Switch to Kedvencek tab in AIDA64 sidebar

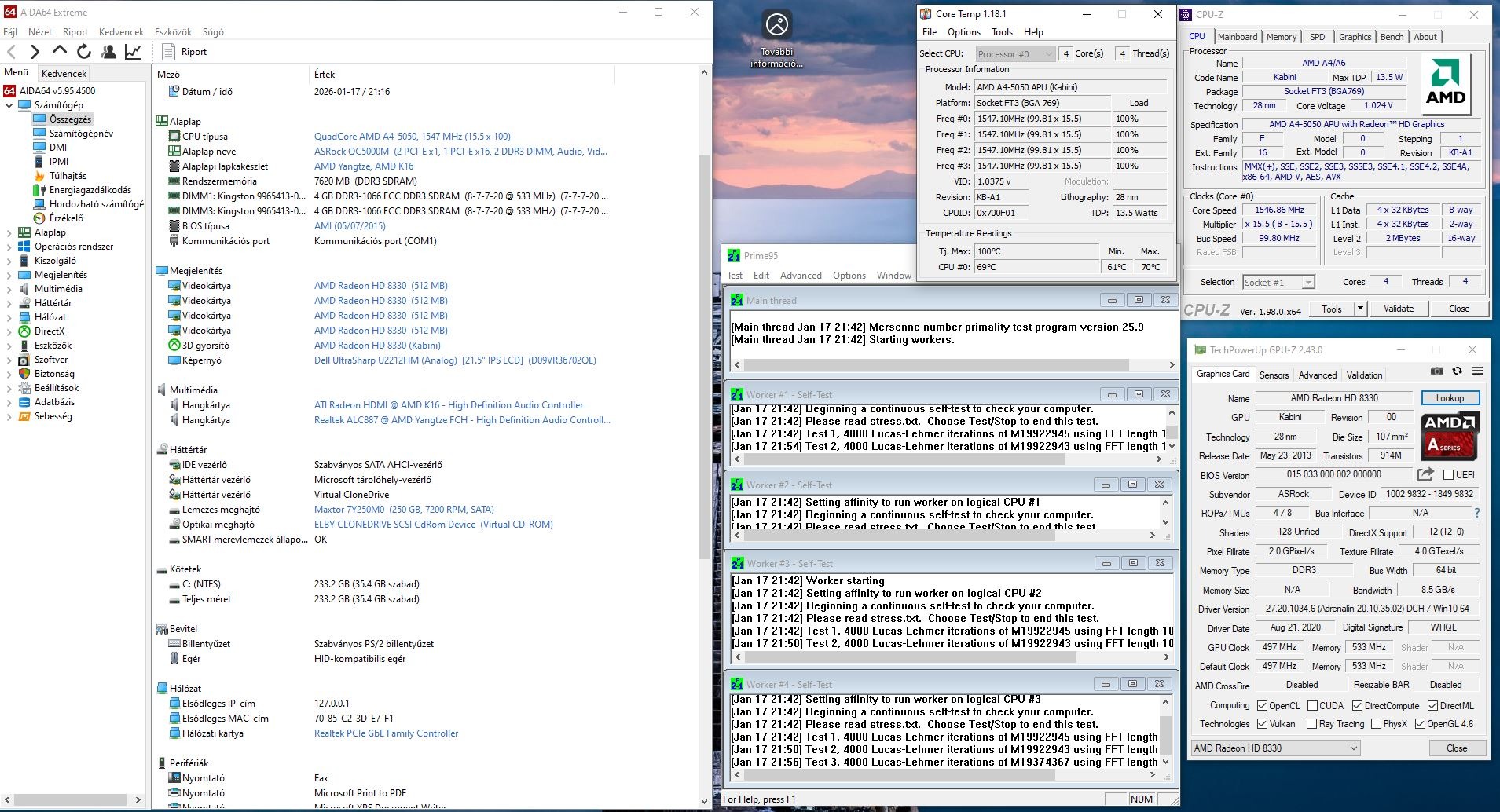pyautogui.click(x=64, y=74)
